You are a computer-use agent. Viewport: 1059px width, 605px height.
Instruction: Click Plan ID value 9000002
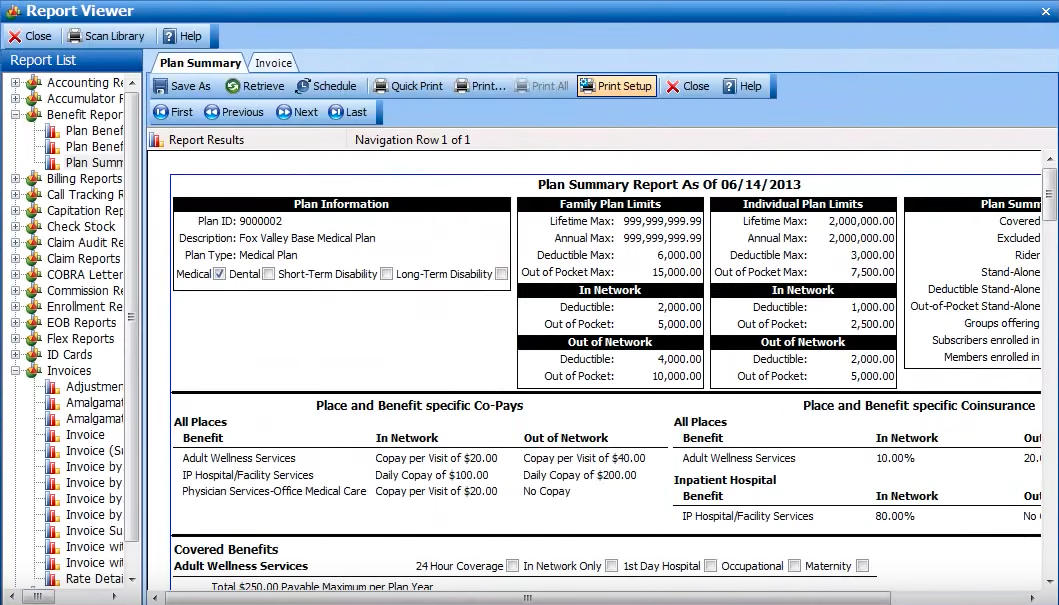tap(260, 221)
